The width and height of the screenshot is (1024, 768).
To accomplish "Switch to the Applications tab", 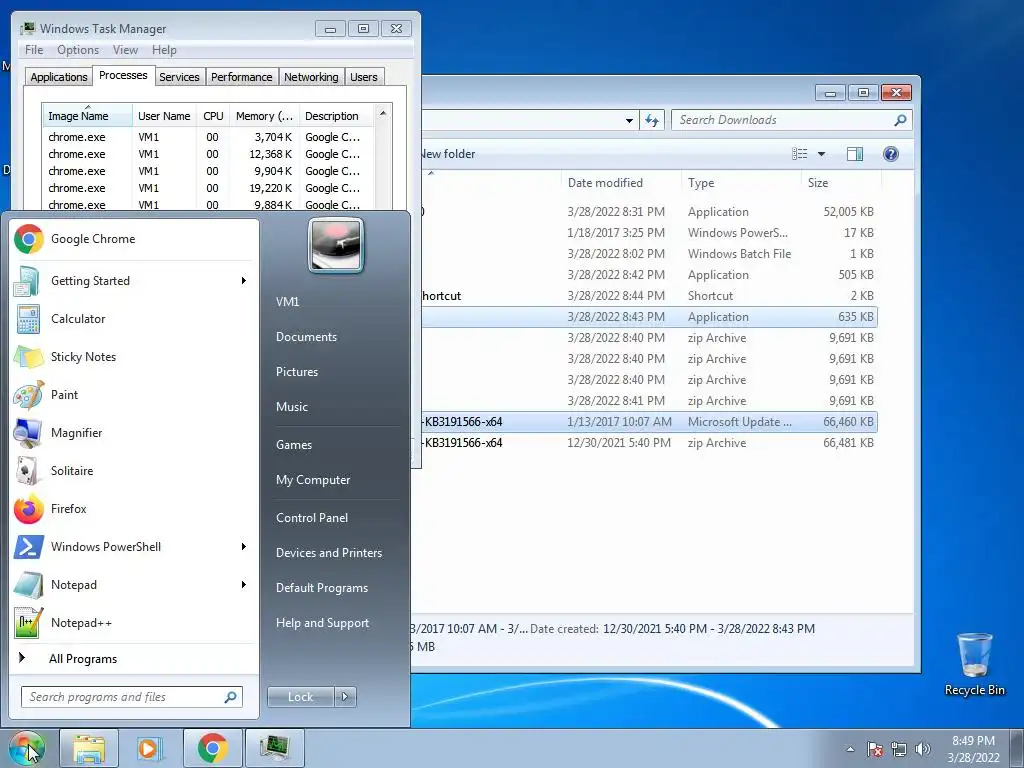I will 59,77.
